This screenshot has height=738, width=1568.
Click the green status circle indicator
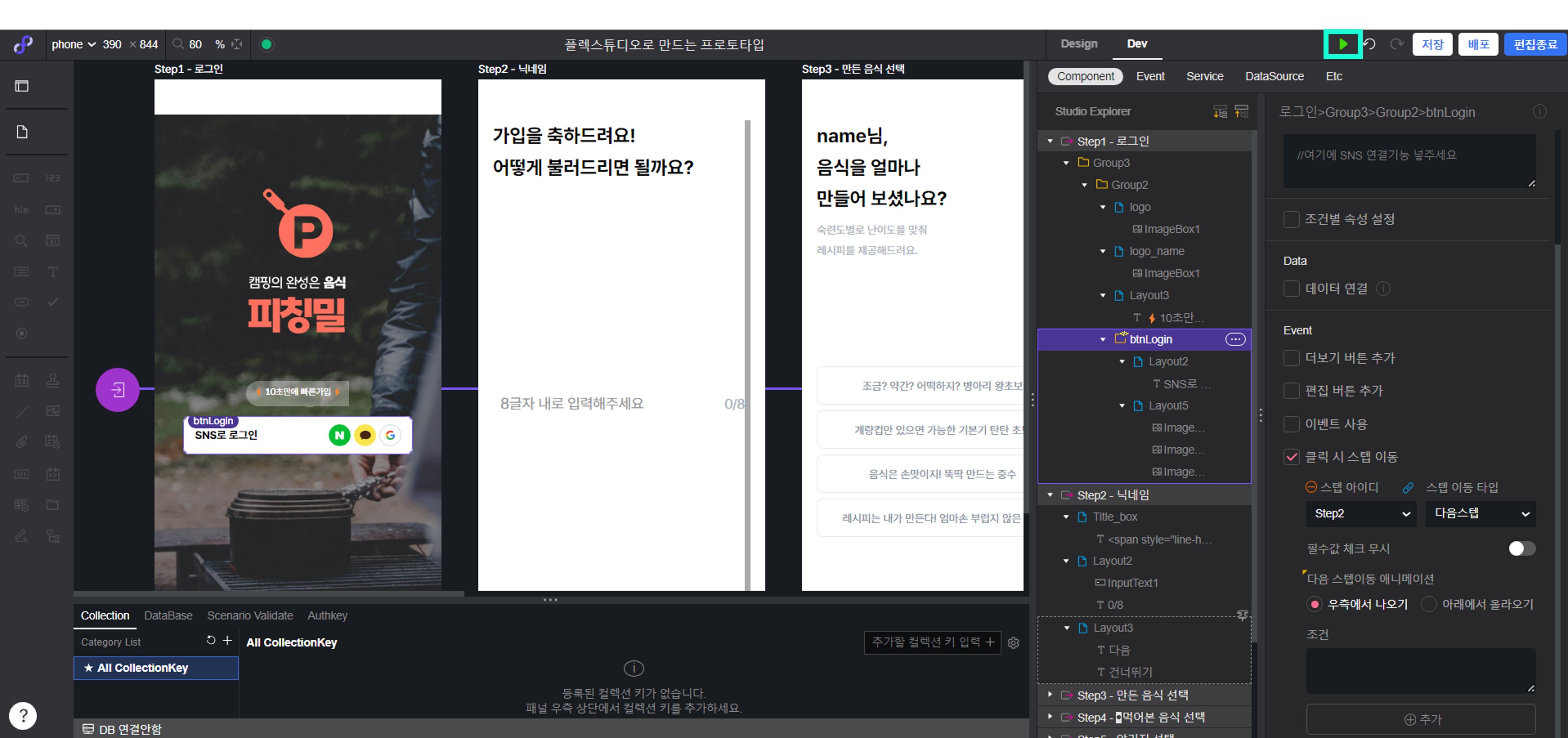pos(266,45)
